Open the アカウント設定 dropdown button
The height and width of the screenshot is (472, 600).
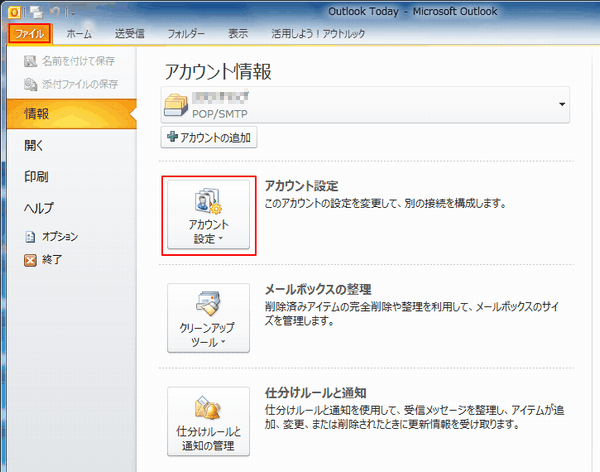pyautogui.click(x=209, y=215)
